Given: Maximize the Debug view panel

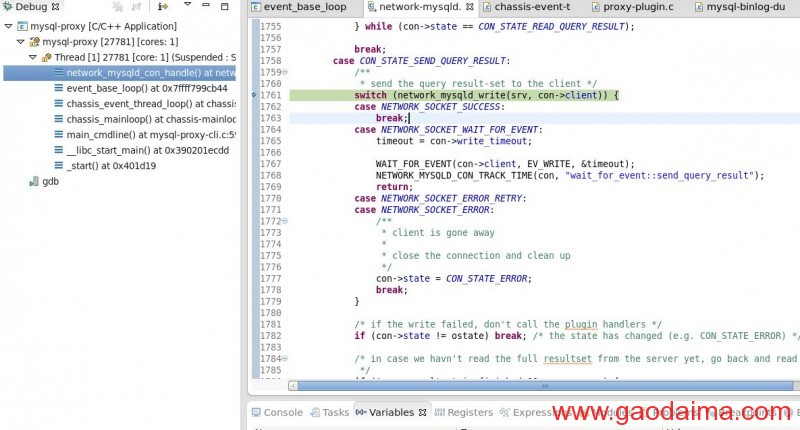Looking at the screenshot, I should (224, 6).
